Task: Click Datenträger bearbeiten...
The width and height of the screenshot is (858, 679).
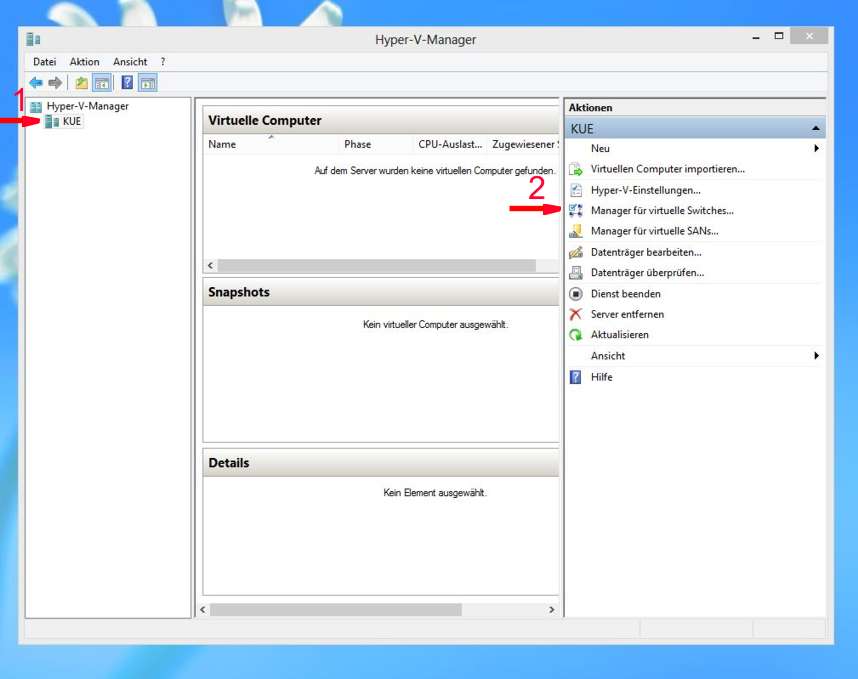Action: (646, 252)
